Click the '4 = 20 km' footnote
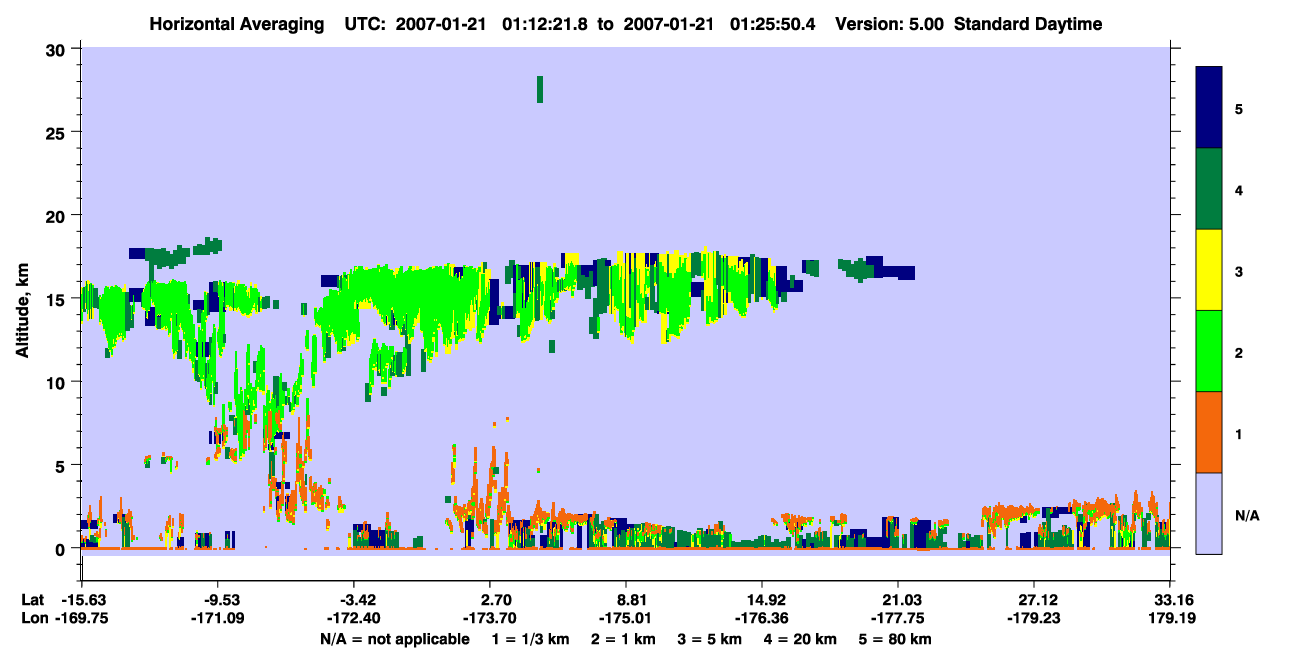 tap(801, 639)
